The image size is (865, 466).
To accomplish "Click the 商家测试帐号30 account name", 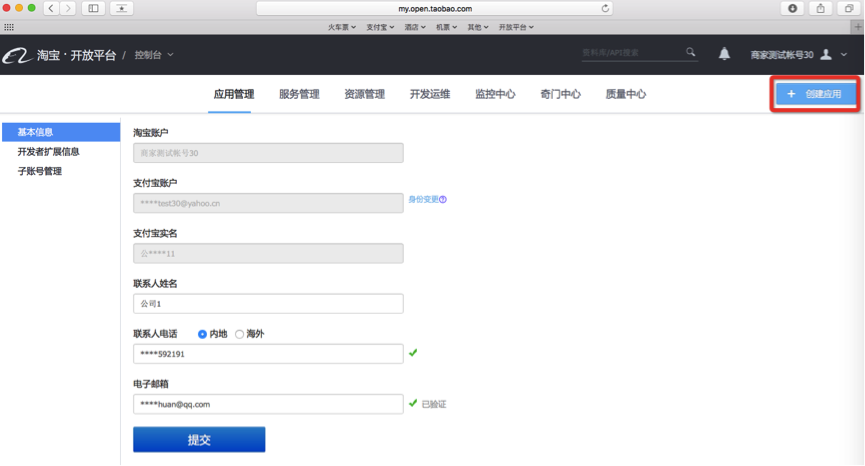I will (x=782, y=55).
